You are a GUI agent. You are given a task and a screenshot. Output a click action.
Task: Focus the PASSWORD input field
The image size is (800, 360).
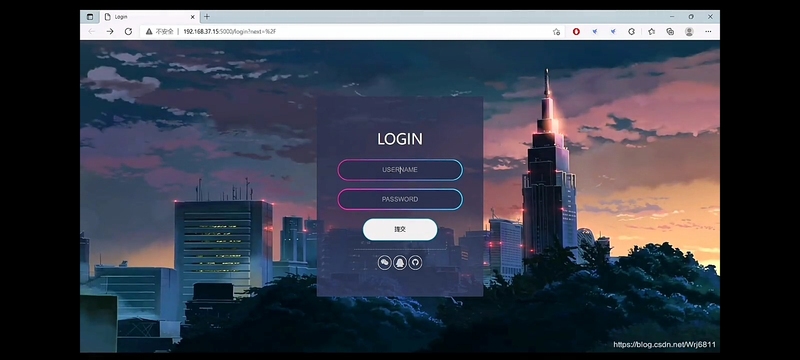(x=400, y=199)
